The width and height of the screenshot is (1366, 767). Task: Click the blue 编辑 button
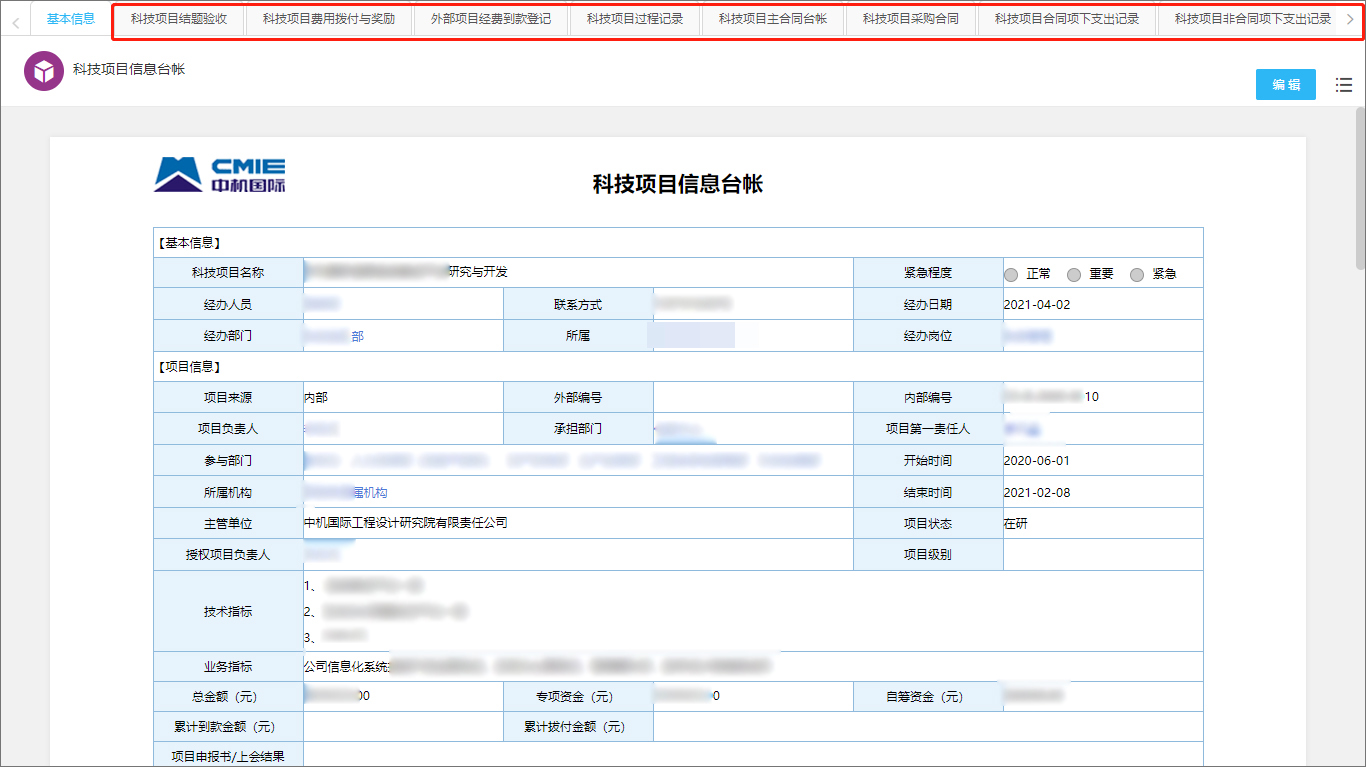(x=1286, y=85)
